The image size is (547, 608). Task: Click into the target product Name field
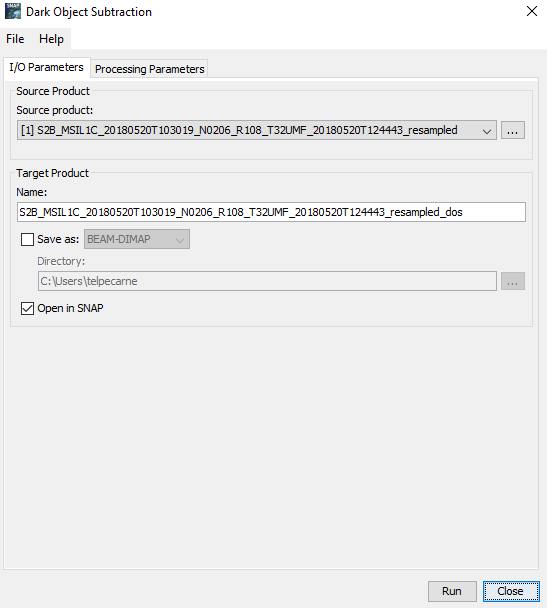271,212
